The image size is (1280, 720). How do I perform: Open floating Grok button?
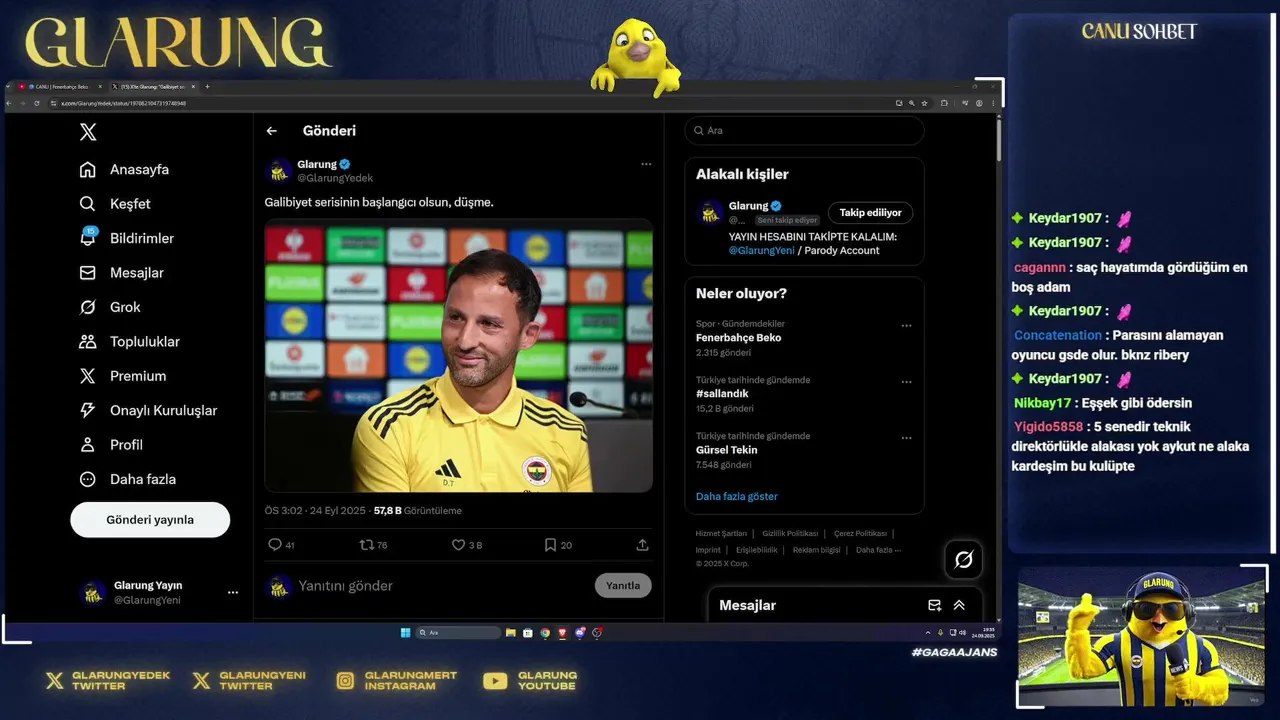(964, 560)
